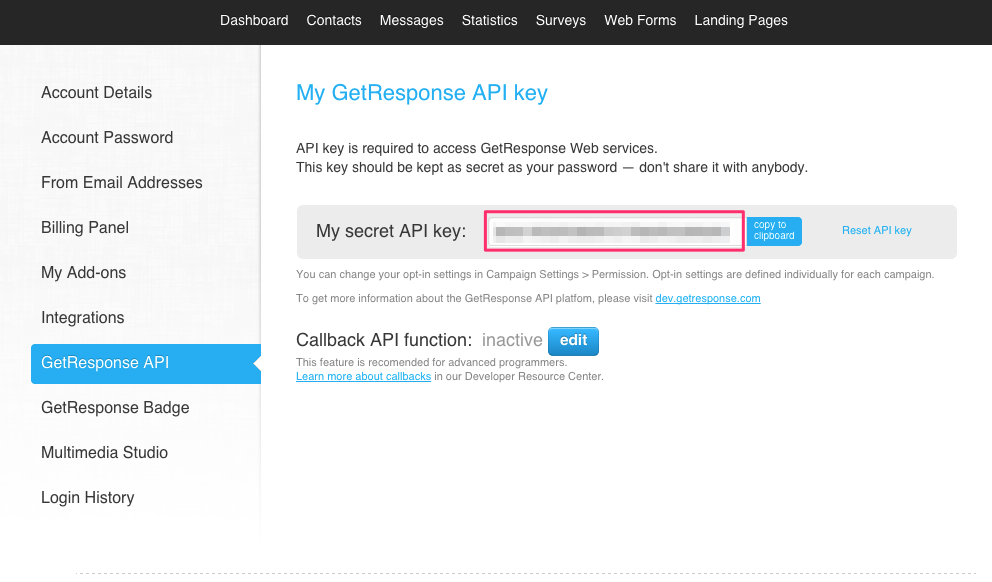The width and height of the screenshot is (992, 582).
Task: Follow the dev.getresponse.com link
Action: 708,299
